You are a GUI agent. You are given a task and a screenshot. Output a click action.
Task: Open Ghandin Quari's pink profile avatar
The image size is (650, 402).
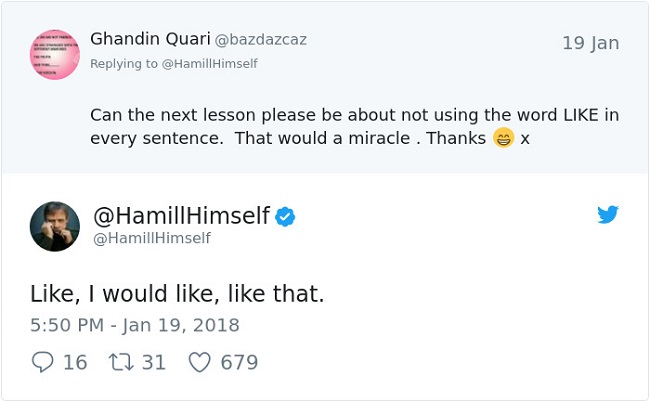(55, 55)
